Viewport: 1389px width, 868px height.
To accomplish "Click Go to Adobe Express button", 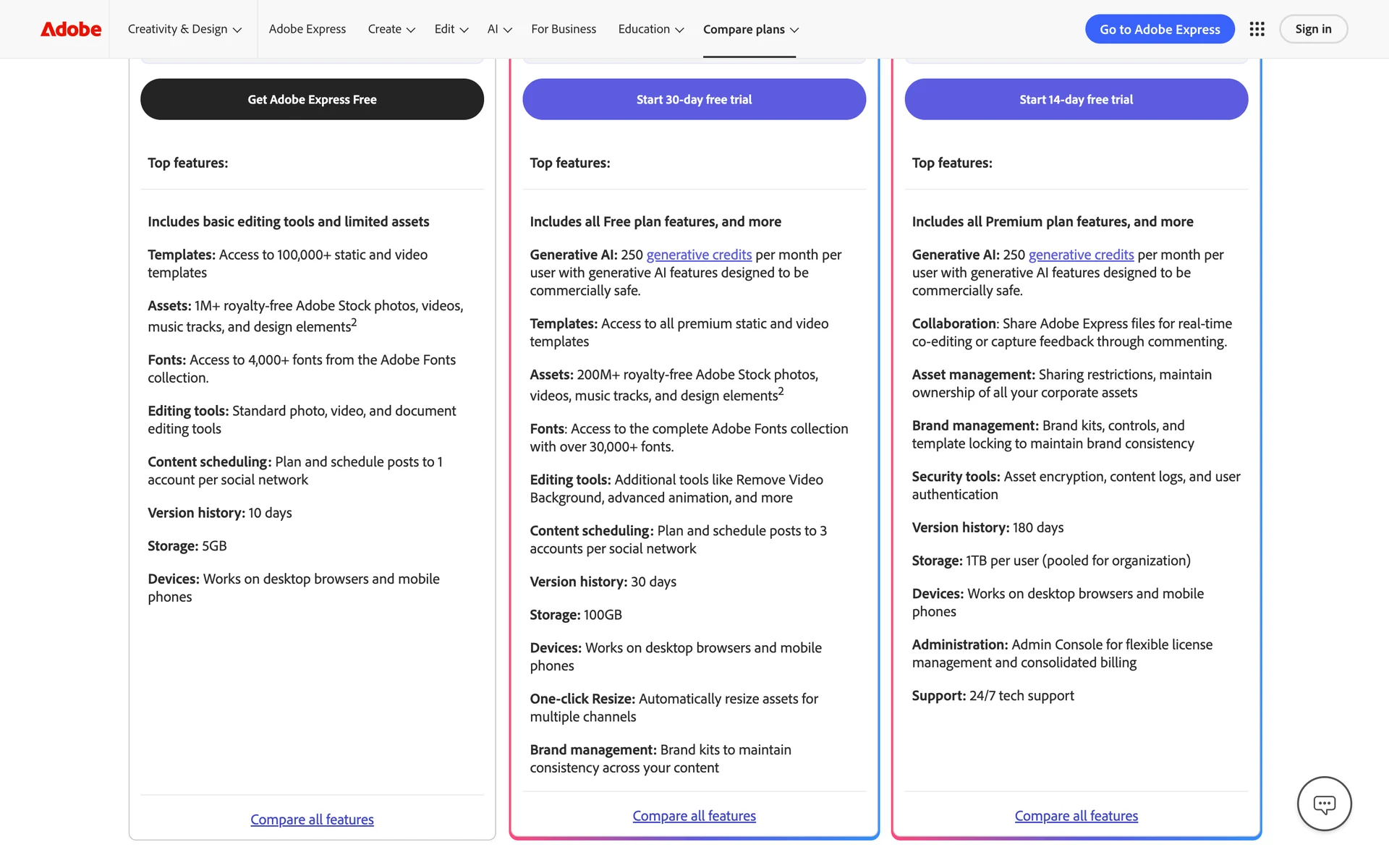I will point(1159,29).
